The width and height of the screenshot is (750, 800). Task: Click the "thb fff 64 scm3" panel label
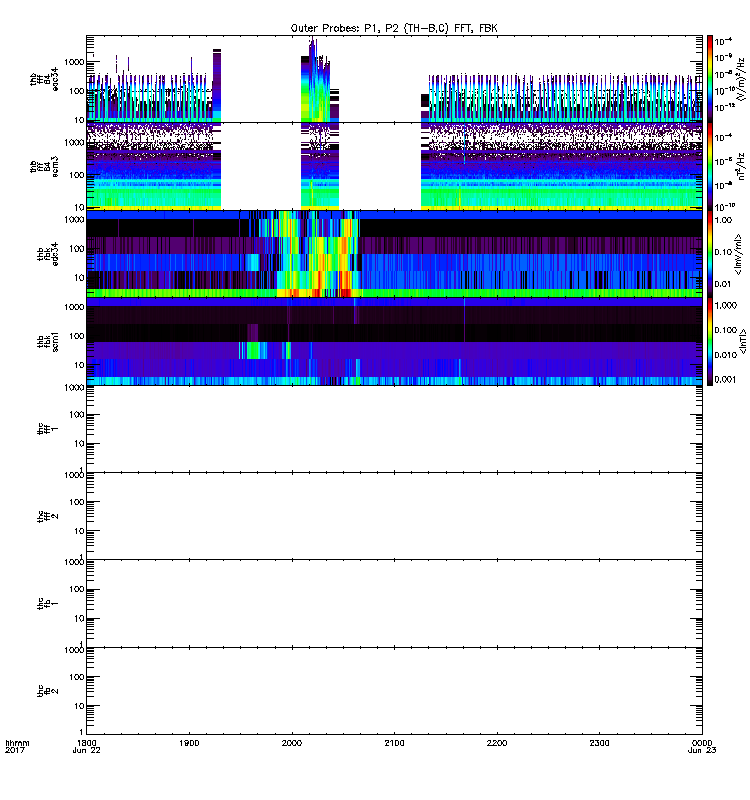click(x=44, y=167)
